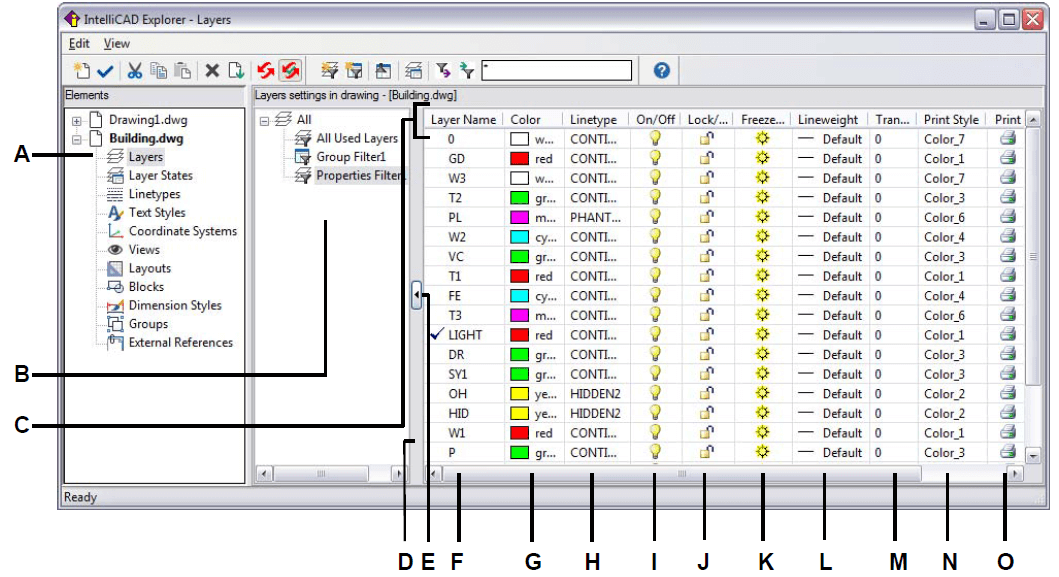Screen dimensions: 1059x577
Task: Collapse the All layers filter node
Action: (x=264, y=120)
